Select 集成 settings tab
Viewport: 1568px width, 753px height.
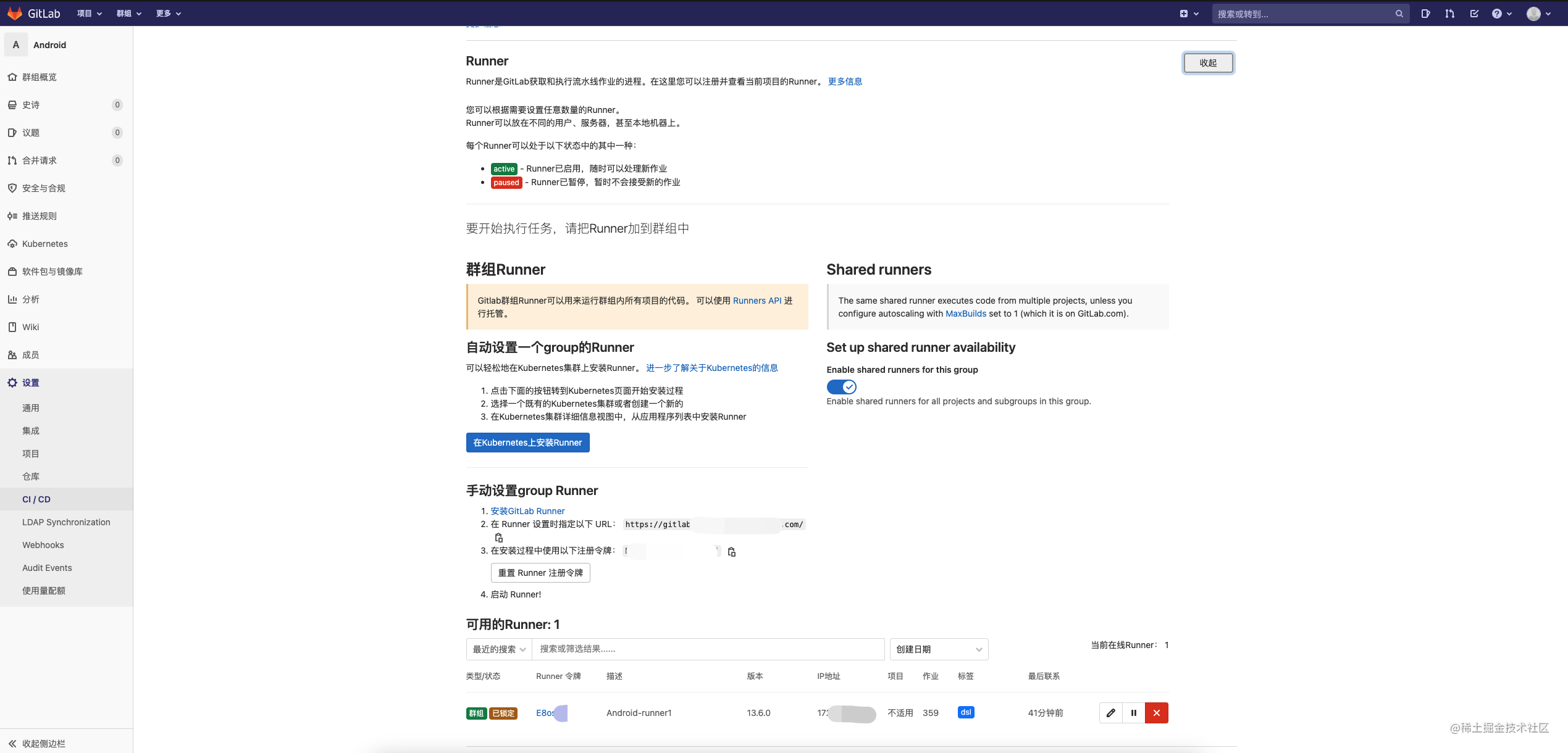point(31,430)
